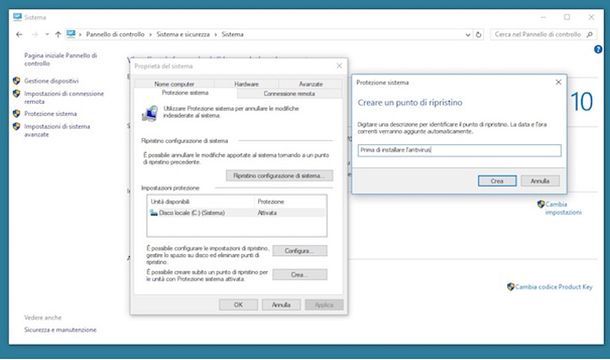Close the Sistema window
Screen dimensions: 610x360
[591, 17]
